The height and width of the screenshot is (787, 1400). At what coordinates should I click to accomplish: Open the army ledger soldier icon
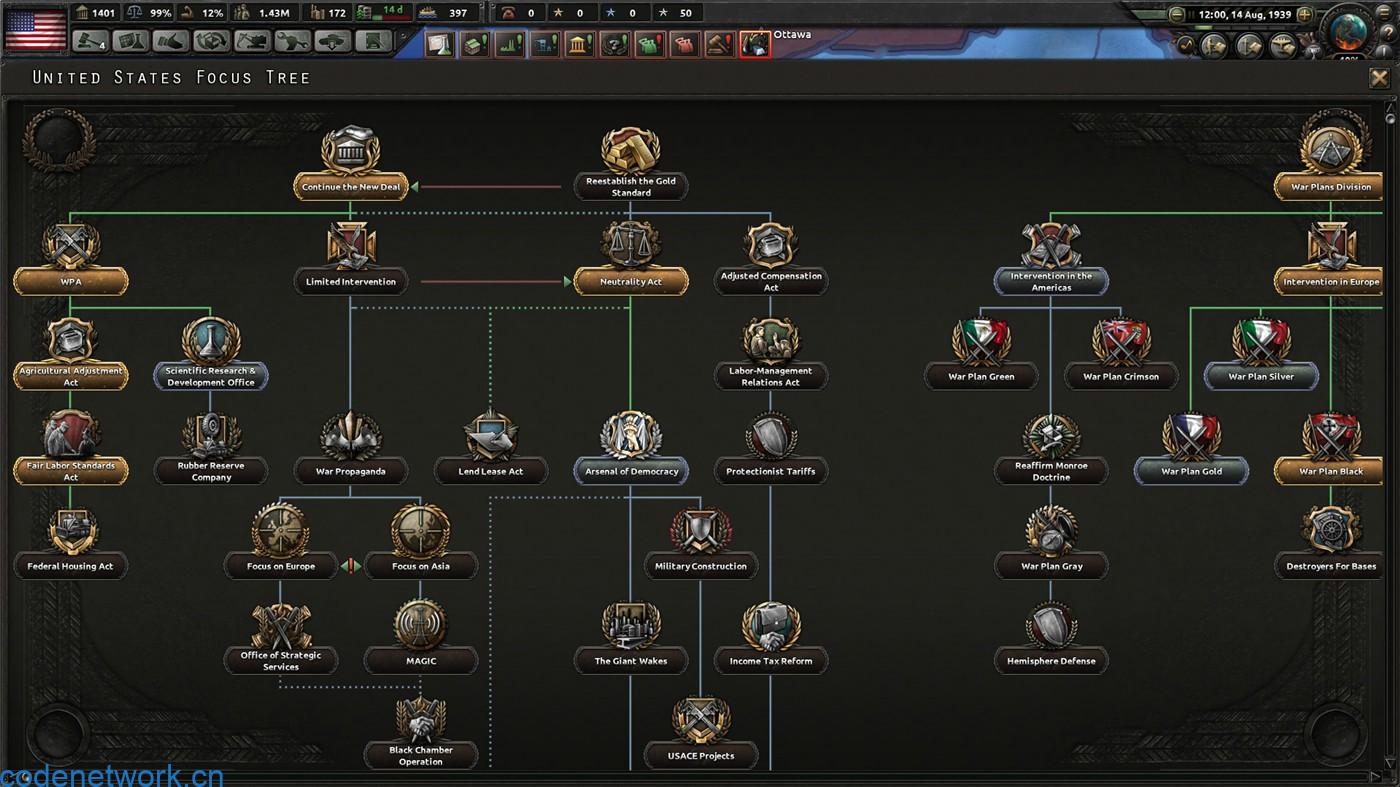1214,46
